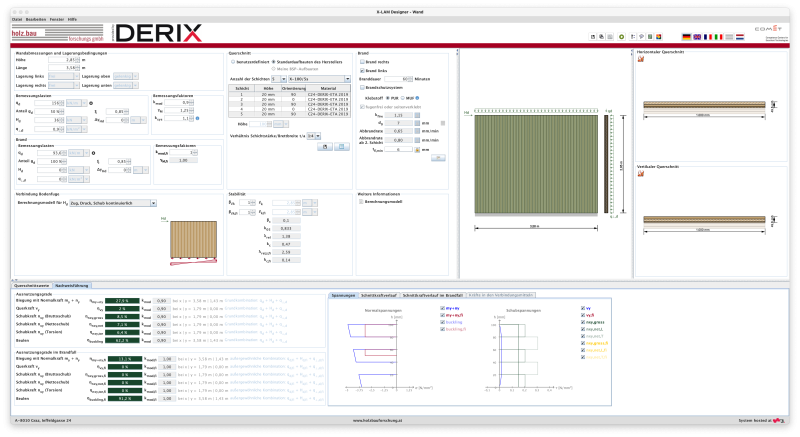Click the lock icon beside minimum thickness field
Screen dimensions: 800x437
[x=417, y=150]
